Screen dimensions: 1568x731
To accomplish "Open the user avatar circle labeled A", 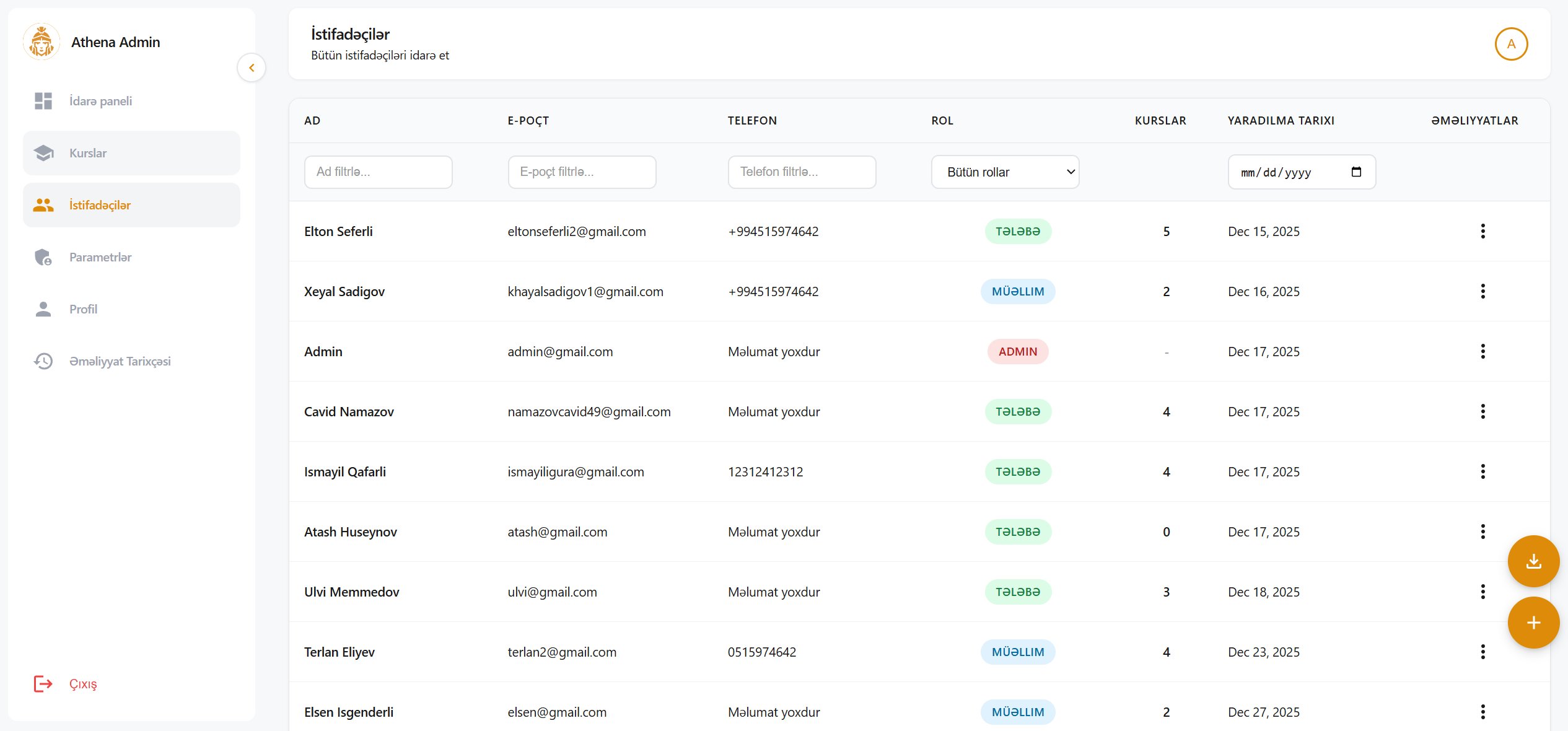I will click(1510, 44).
